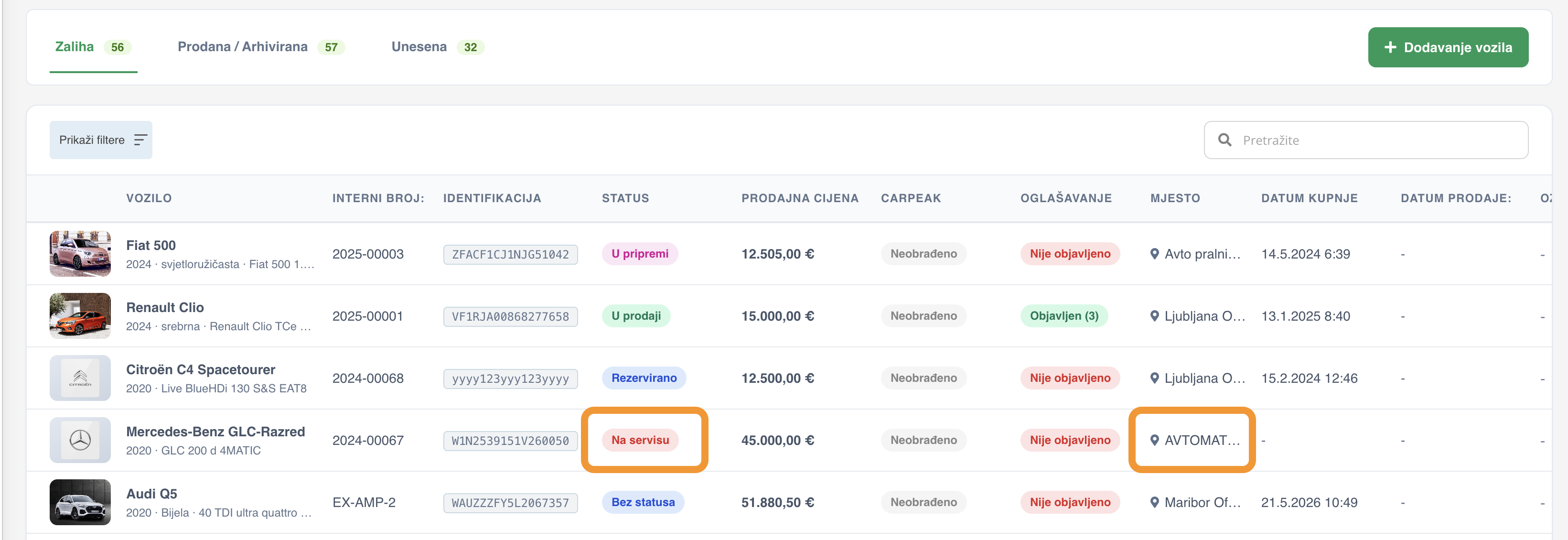Screen dimensions: 1568x540
Task: Open the Audi Q5 photo thumbnail
Action: click(80, 502)
